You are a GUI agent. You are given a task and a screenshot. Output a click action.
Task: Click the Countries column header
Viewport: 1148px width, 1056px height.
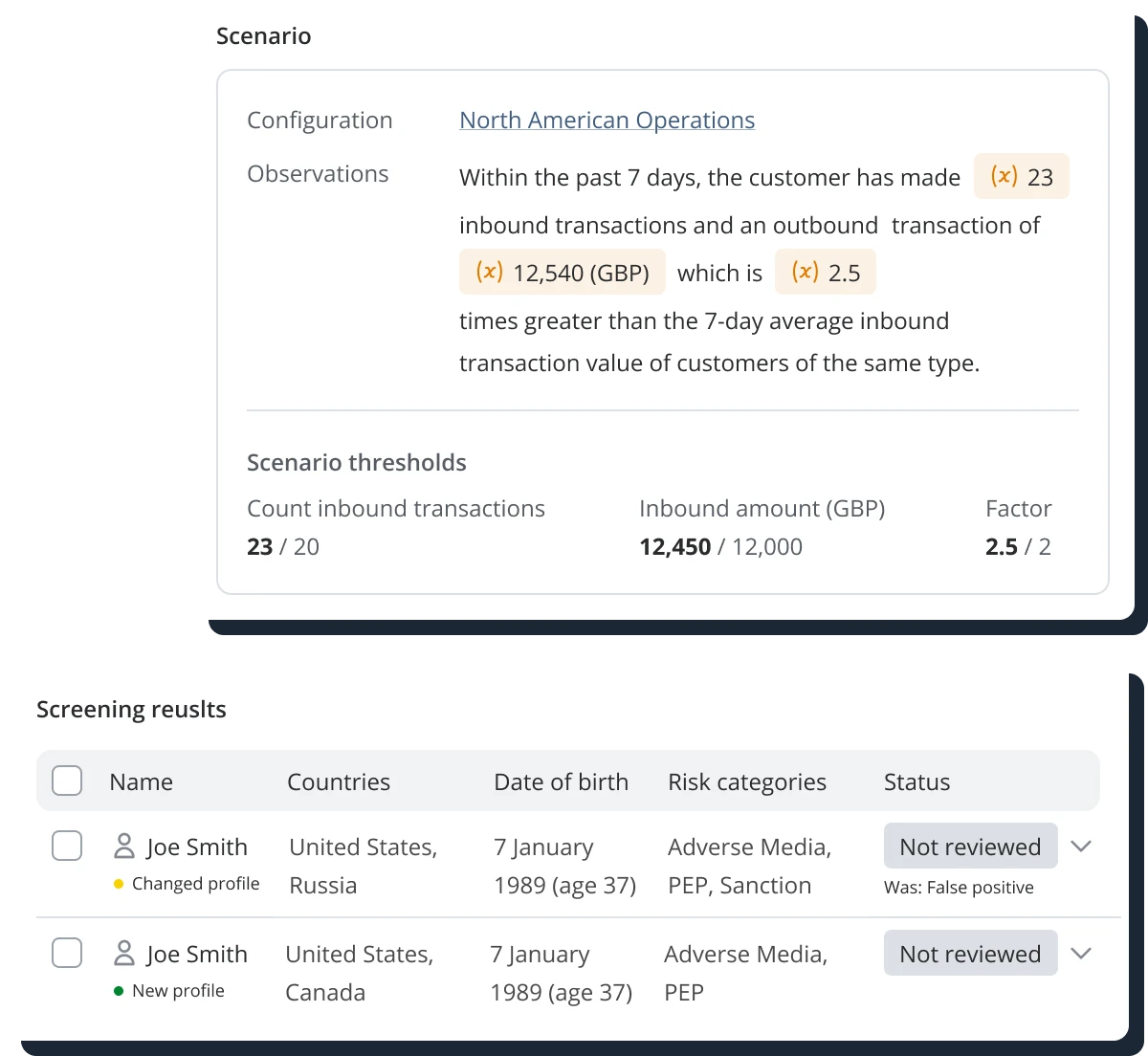tap(339, 782)
